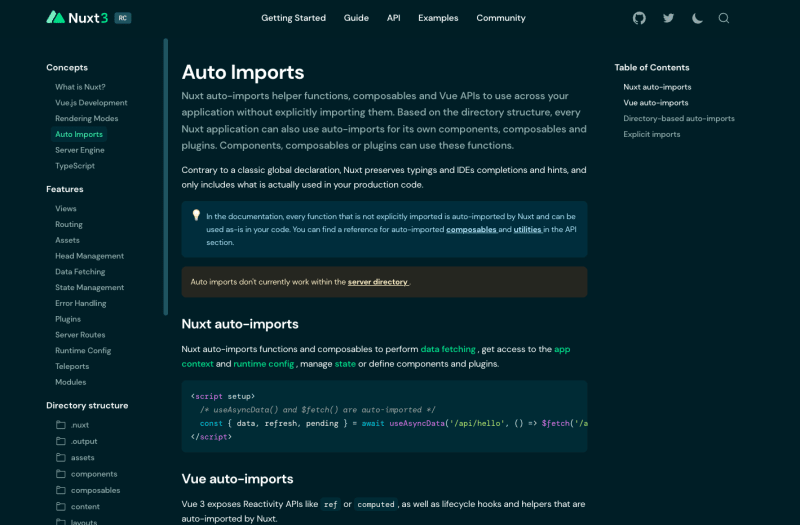
Task: Jump to Directory-based auto-imports section
Action: click(x=679, y=118)
